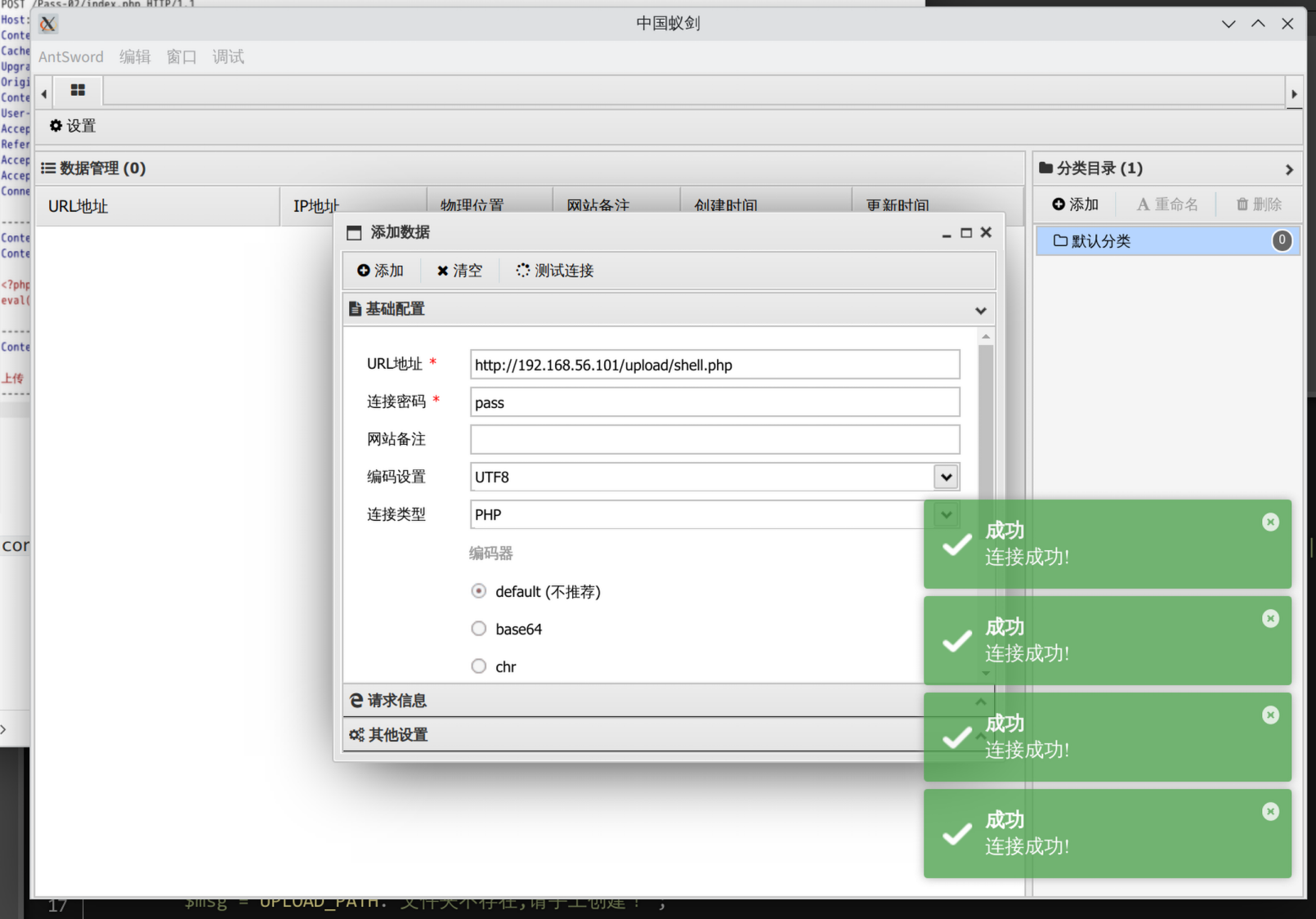Click the URL地址 input field

[x=715, y=365]
